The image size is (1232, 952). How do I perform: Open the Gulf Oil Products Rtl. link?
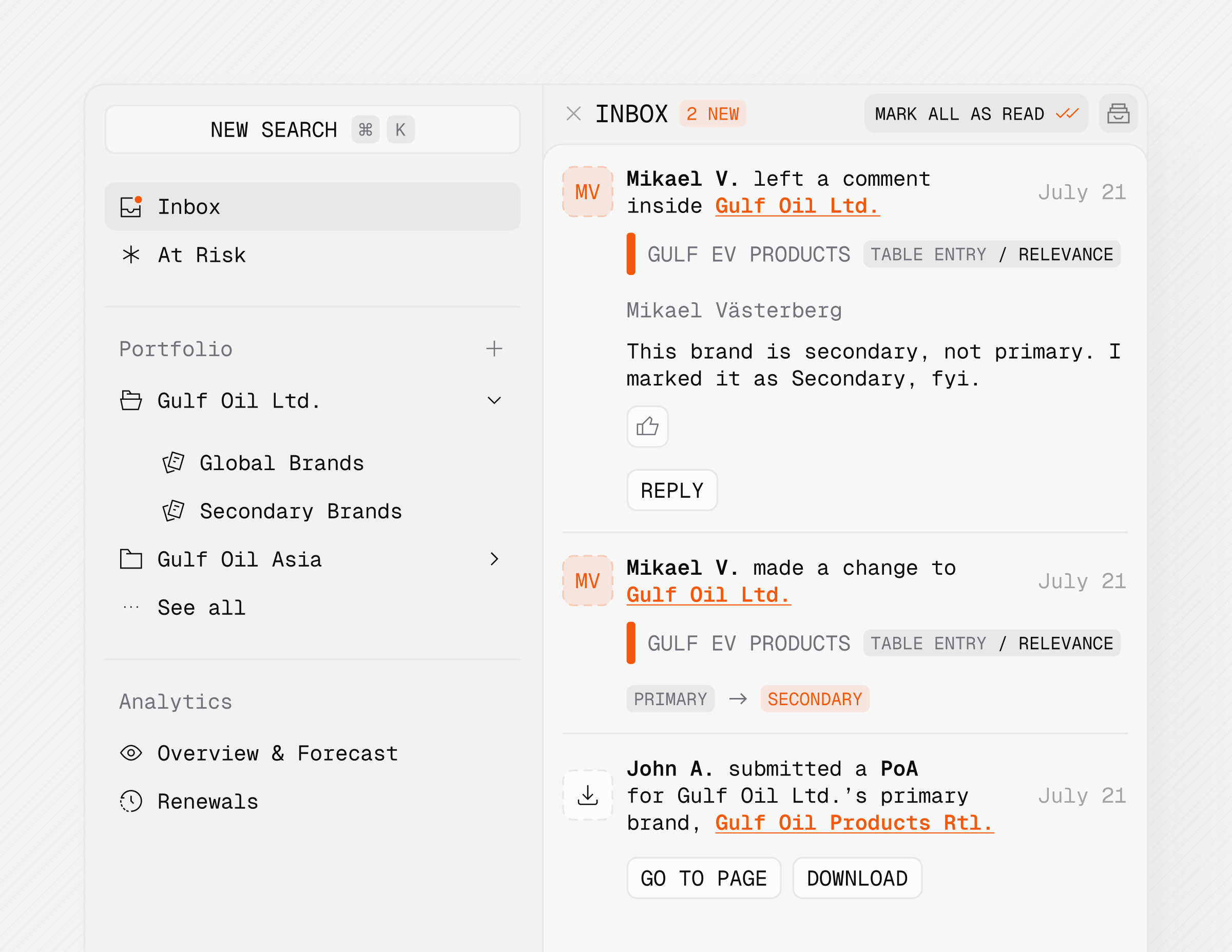[854, 823]
